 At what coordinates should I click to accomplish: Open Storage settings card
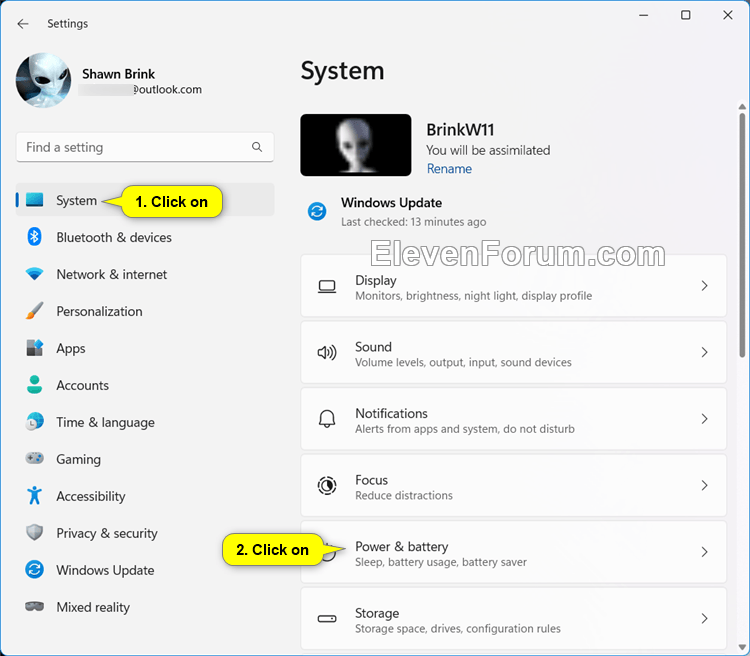point(514,618)
